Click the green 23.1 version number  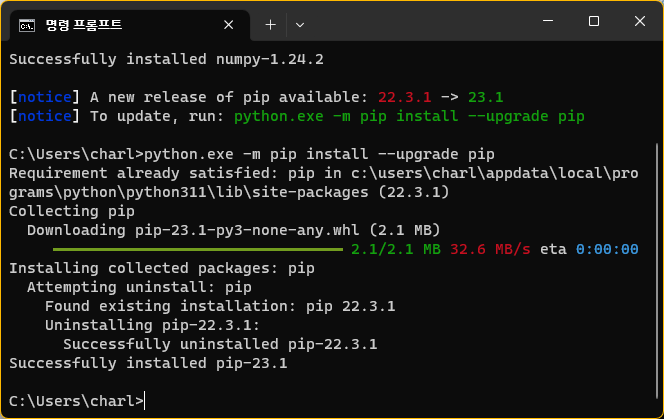coord(485,97)
